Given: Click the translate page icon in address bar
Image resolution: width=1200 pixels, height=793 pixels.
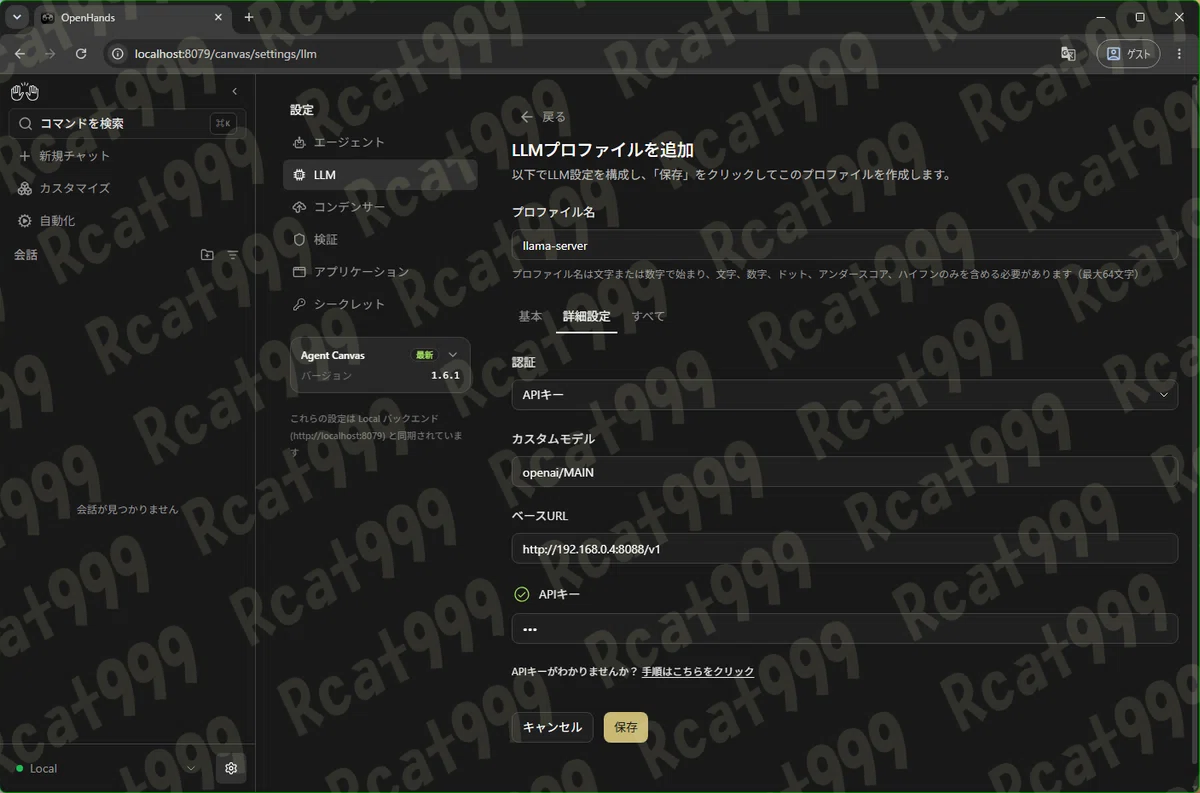Looking at the screenshot, I should [x=1068, y=54].
